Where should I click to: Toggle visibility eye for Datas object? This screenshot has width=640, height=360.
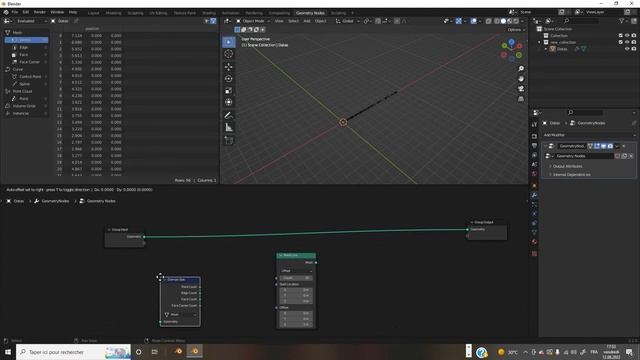[x=627, y=49]
